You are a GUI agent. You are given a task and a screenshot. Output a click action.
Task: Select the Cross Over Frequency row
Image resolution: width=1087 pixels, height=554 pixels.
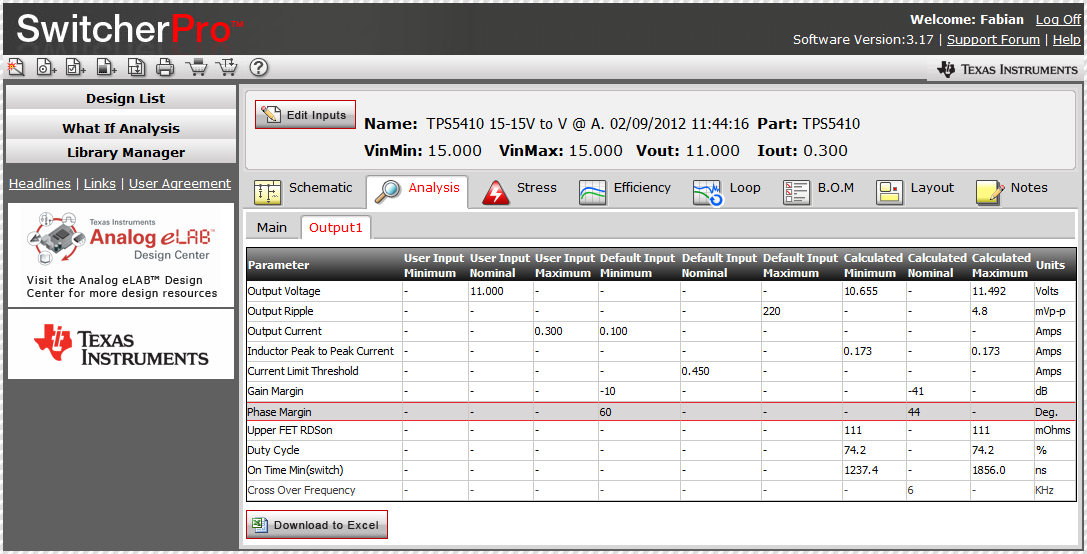[x=661, y=490]
